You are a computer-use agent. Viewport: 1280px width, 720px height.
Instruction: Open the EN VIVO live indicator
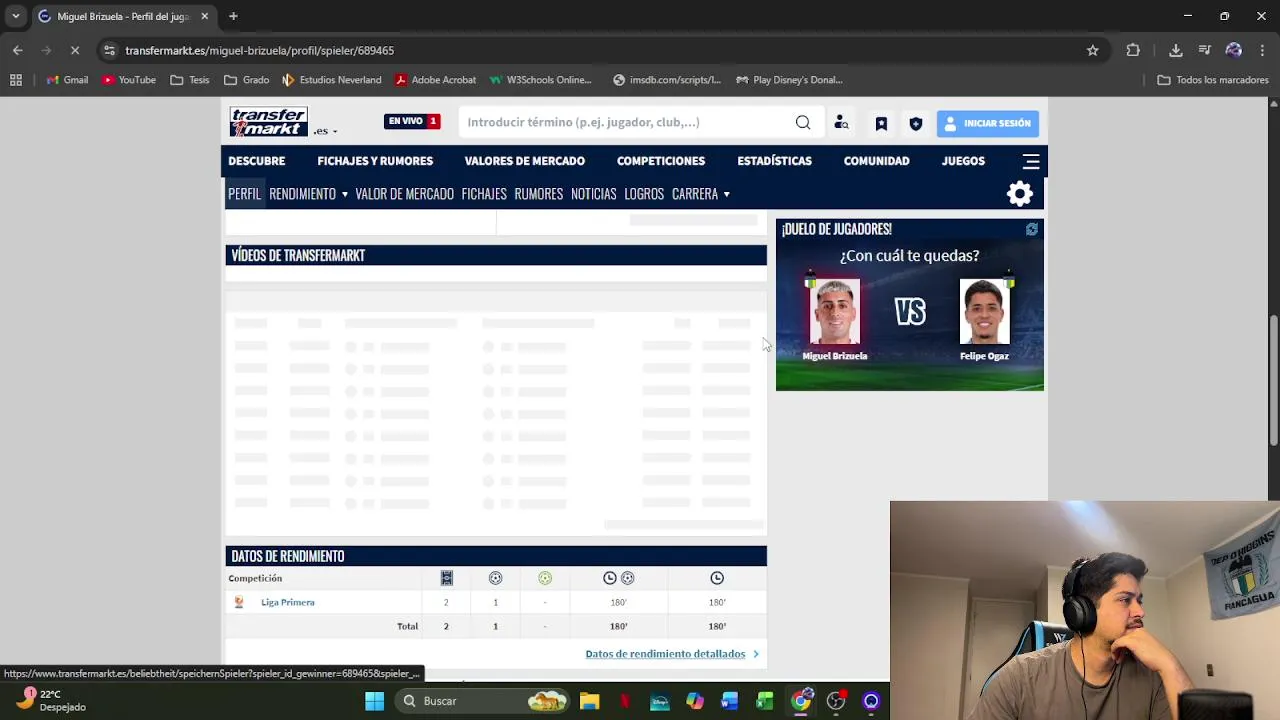click(x=412, y=121)
